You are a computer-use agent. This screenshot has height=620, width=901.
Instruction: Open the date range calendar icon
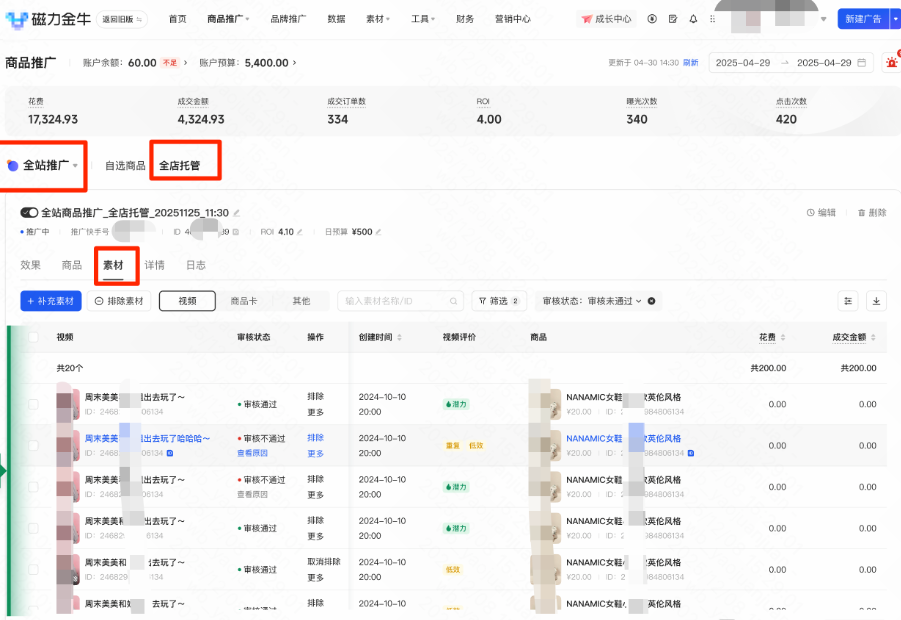pos(861,63)
